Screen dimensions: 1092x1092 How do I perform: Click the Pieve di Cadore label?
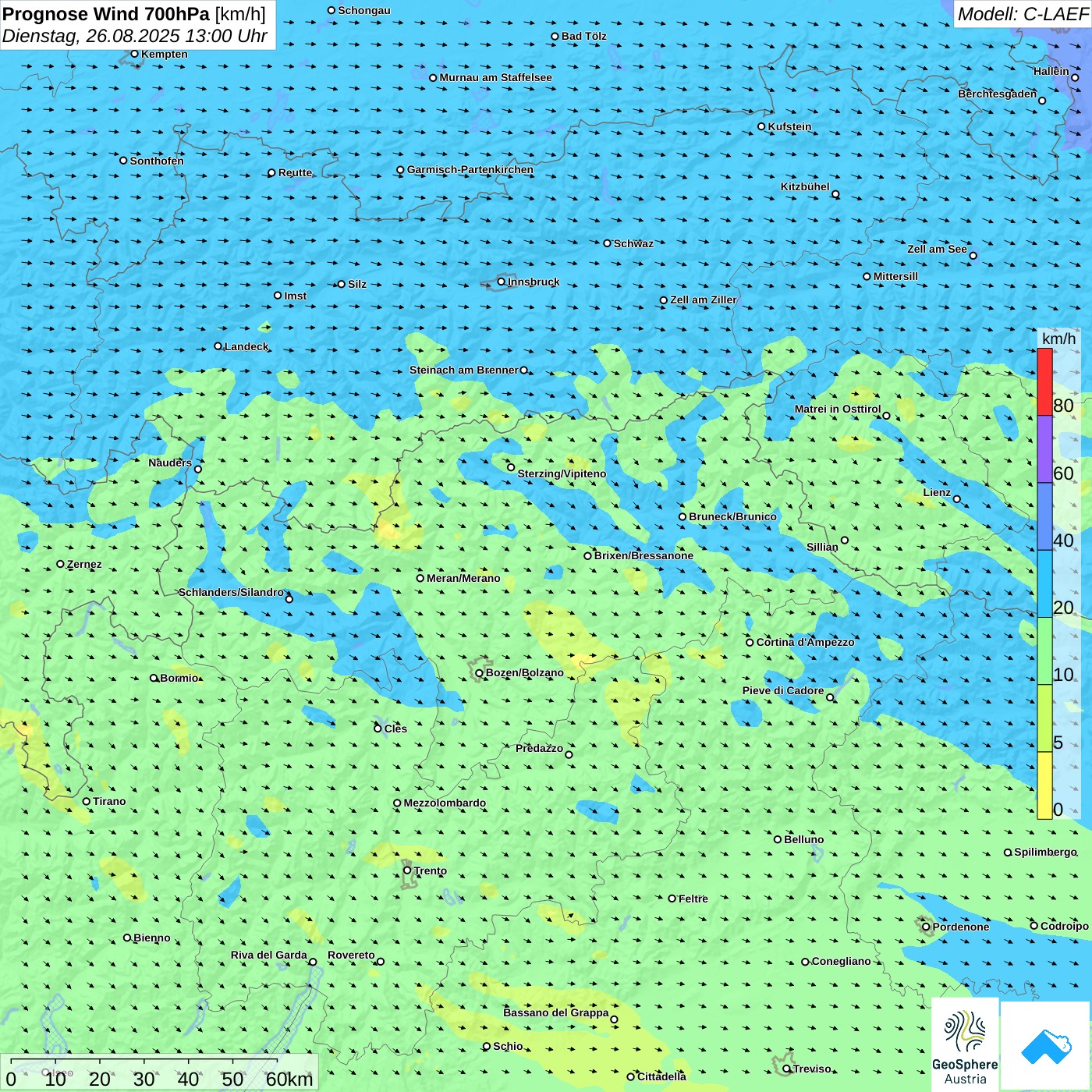pos(783,690)
